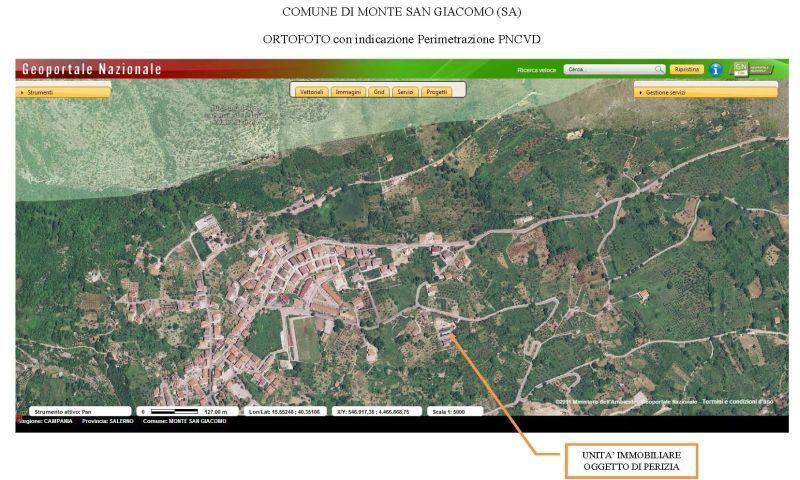Screen dimensions: 800x480
Task: Focus the Cerca quick search field
Action: pyautogui.click(x=608, y=69)
